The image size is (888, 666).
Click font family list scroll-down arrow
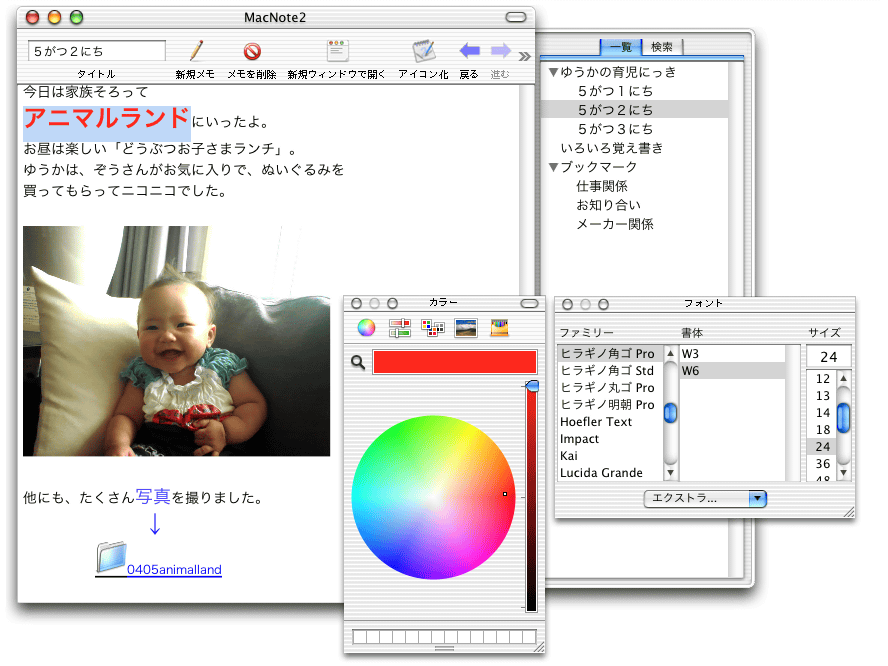[671, 472]
